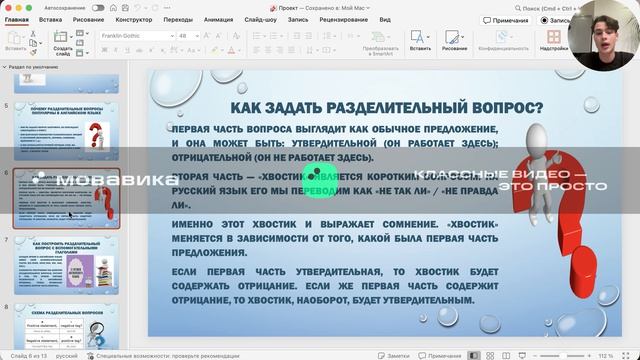
Task: Open the Анимация ribbon tab
Action: tap(218, 19)
